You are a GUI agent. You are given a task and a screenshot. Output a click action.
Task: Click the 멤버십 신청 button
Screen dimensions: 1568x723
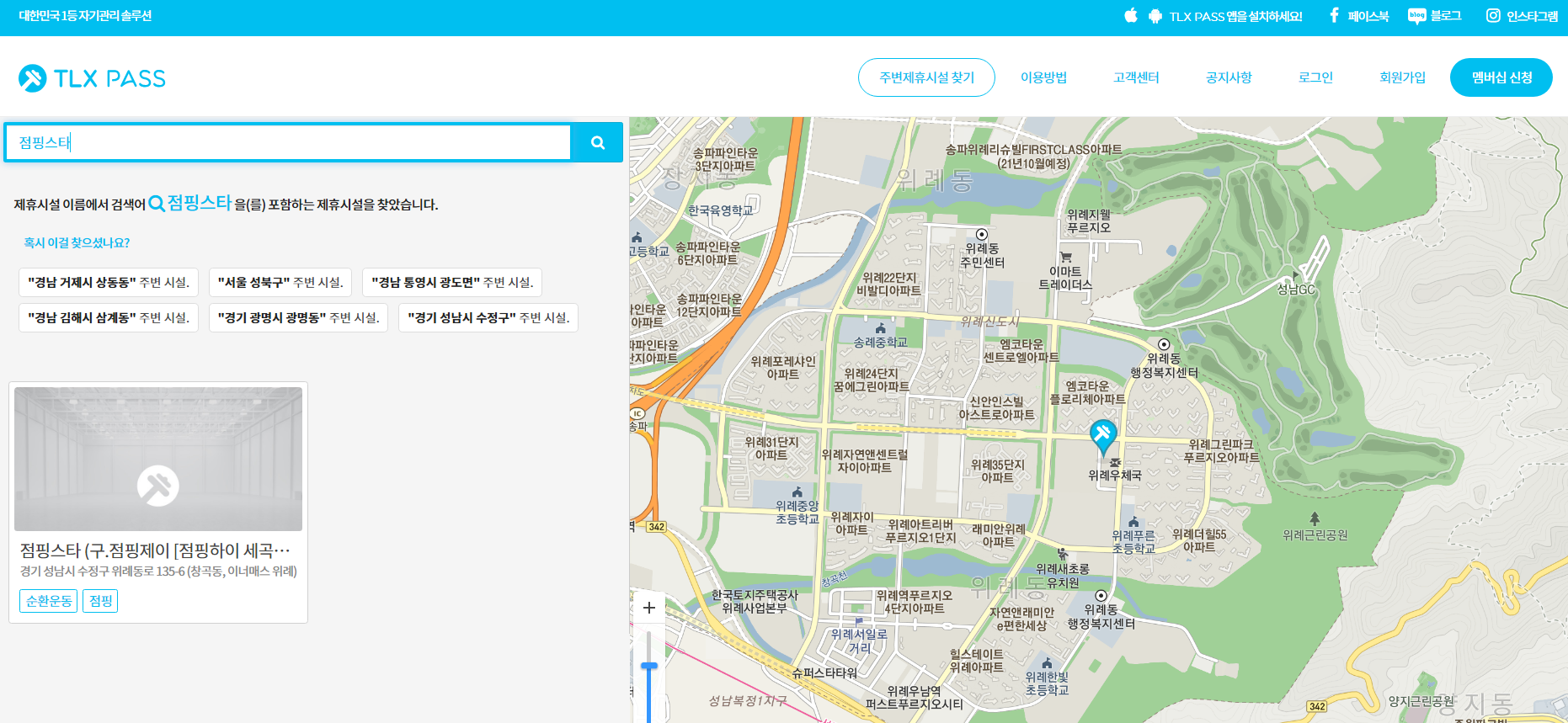click(x=1501, y=77)
